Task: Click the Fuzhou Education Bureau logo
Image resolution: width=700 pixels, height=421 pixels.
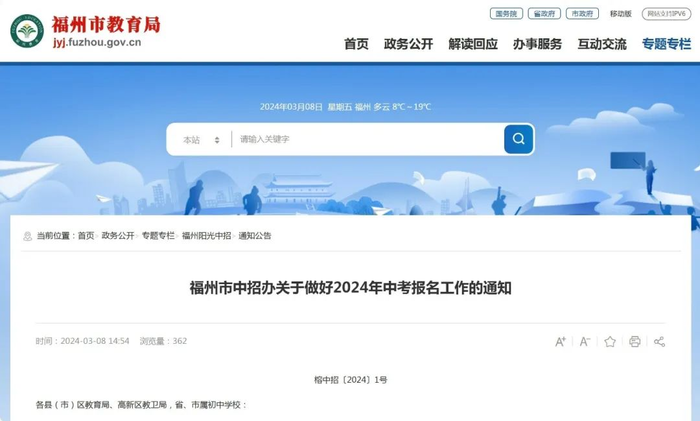Action: (x=27, y=31)
